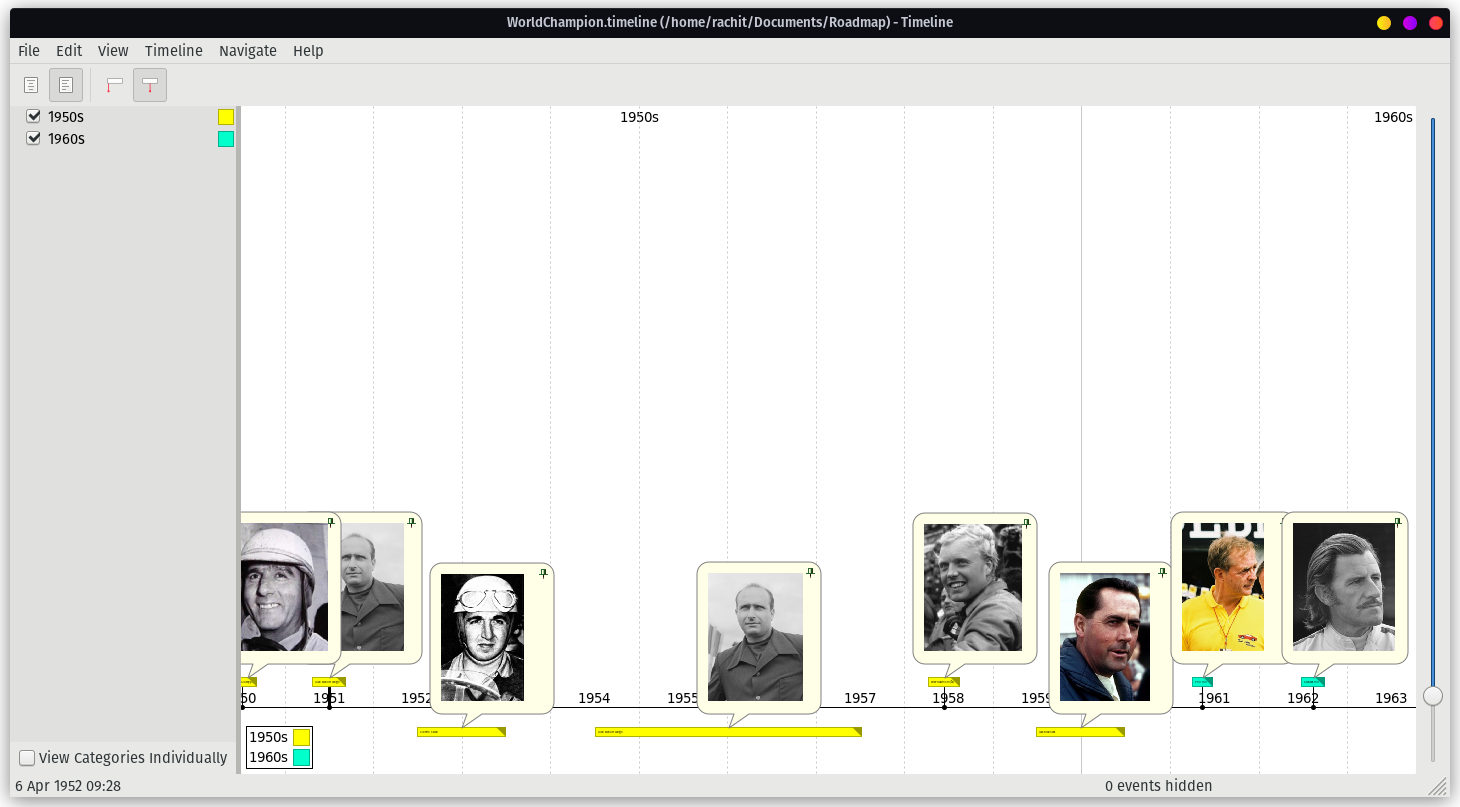The height and width of the screenshot is (807, 1460).
Task: Open the Timeline menu
Action: 174,50
